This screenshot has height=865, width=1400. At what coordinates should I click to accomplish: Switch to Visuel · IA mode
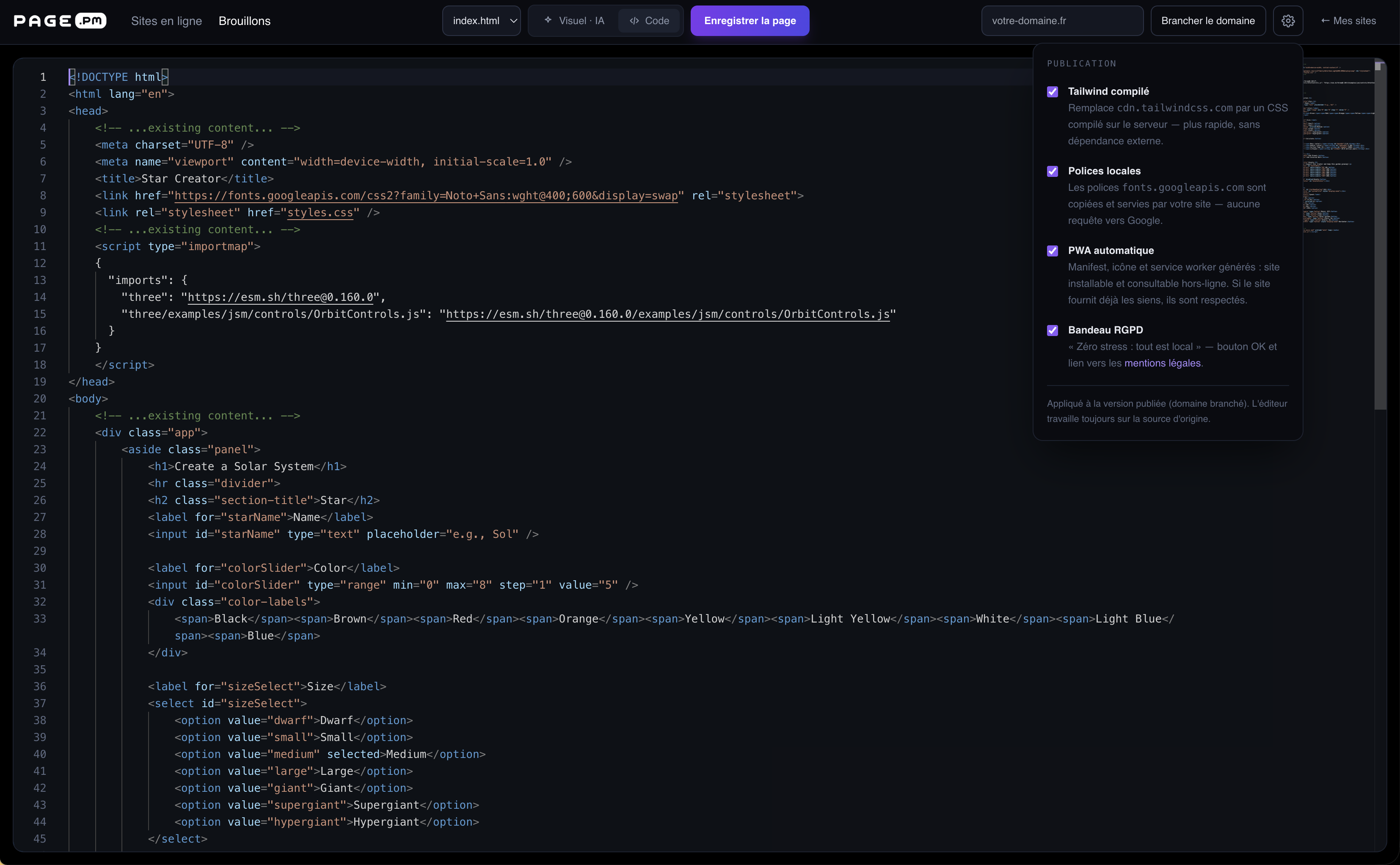(x=574, y=21)
